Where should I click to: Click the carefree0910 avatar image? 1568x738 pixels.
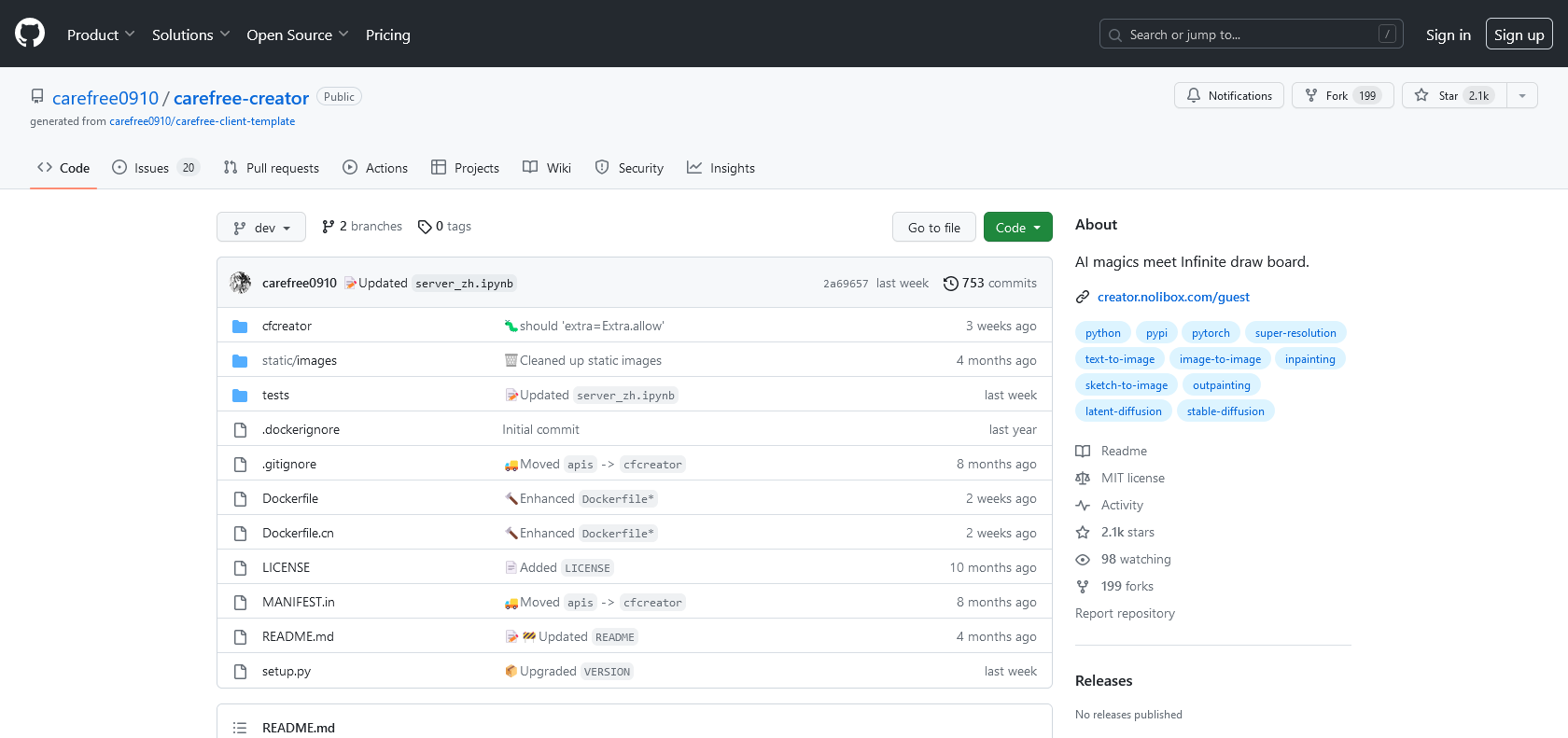(x=241, y=283)
